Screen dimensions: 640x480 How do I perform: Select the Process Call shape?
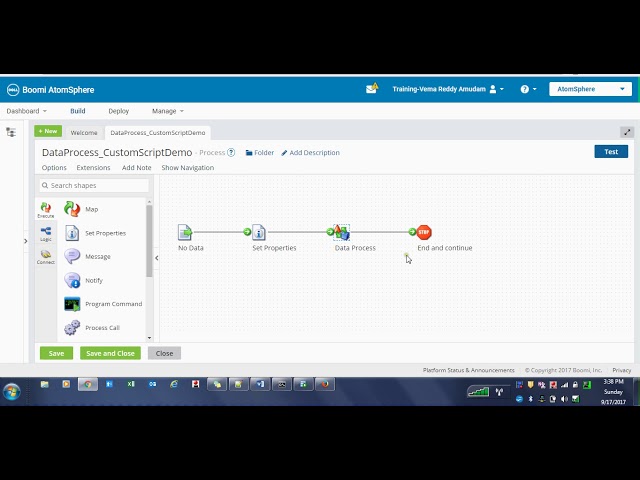92,328
